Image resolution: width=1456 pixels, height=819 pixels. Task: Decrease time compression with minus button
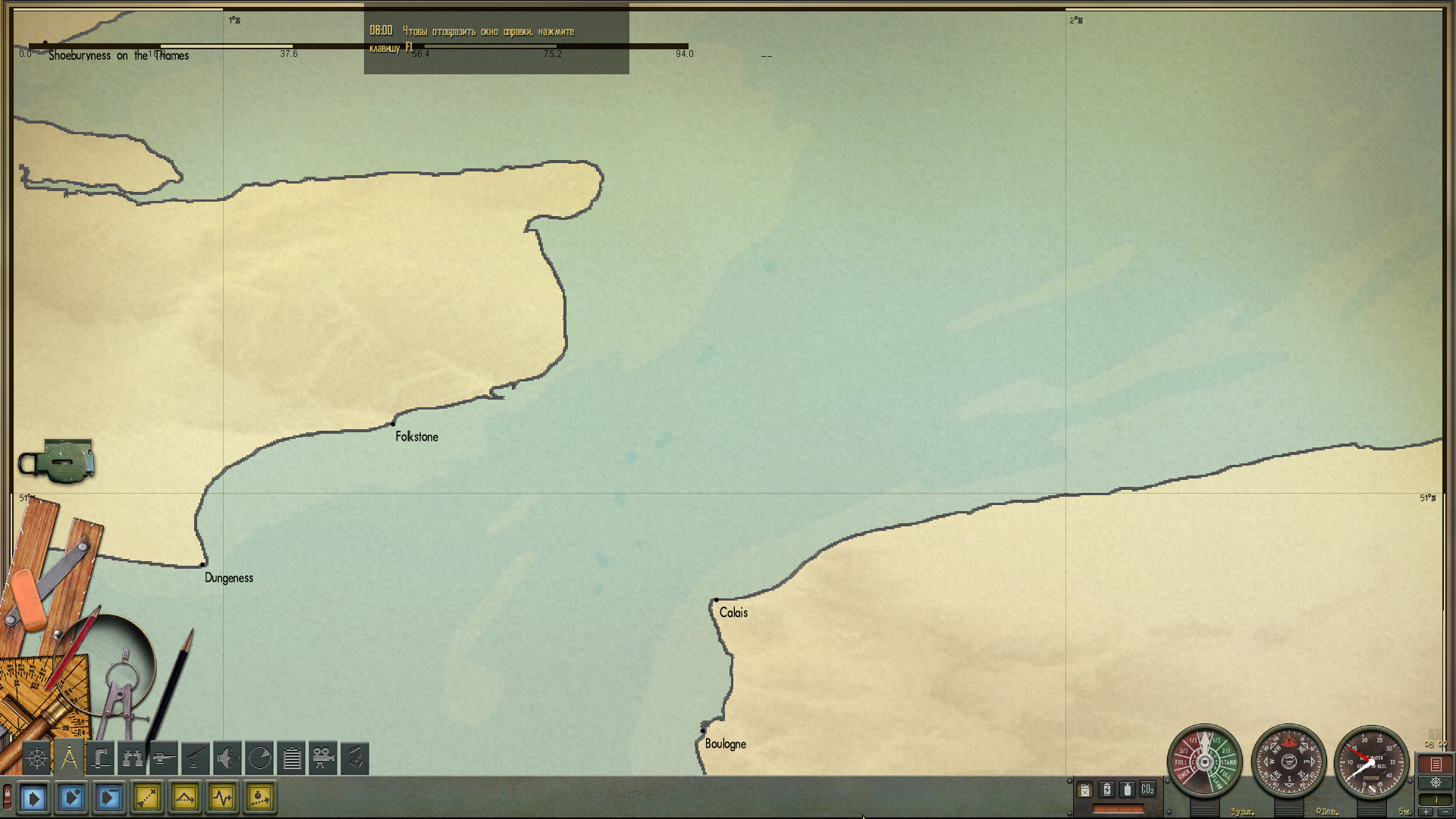coord(1445,811)
